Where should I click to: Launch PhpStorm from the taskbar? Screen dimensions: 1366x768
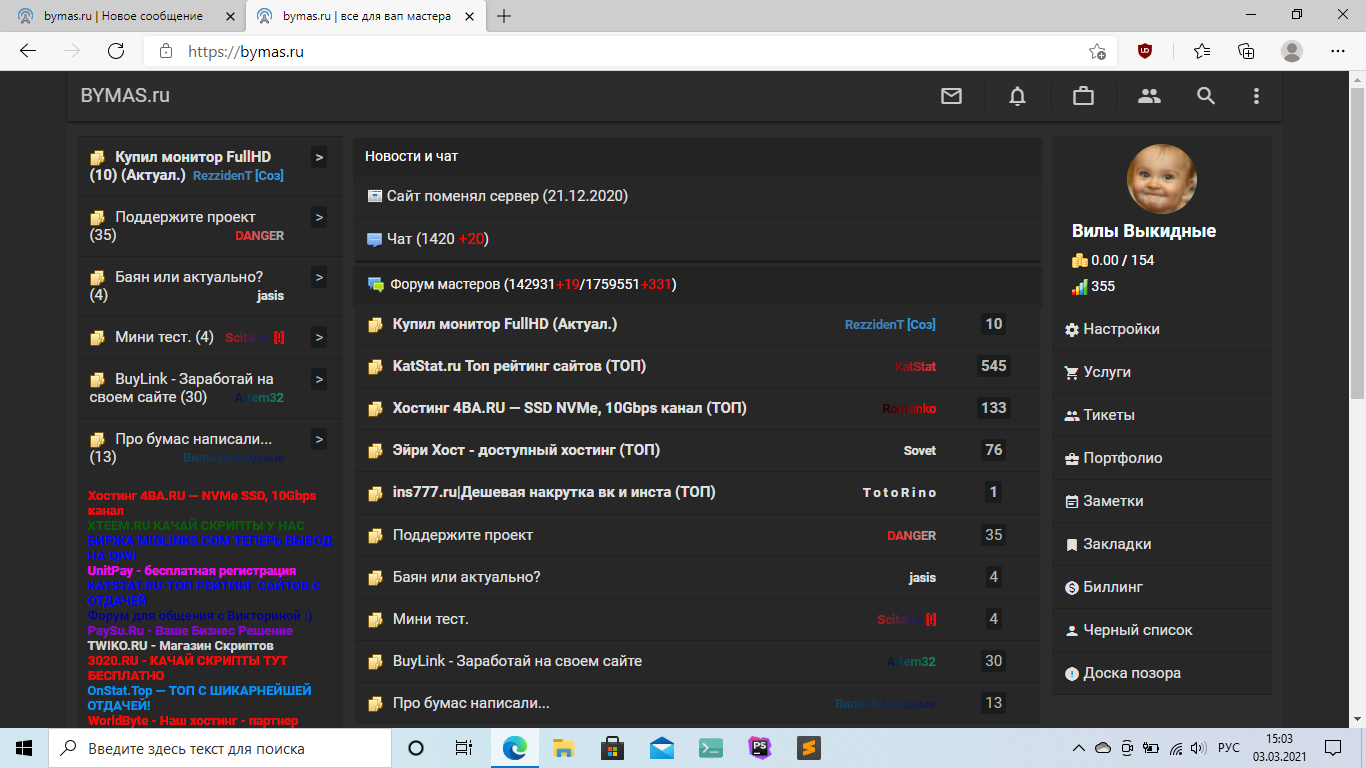point(760,748)
